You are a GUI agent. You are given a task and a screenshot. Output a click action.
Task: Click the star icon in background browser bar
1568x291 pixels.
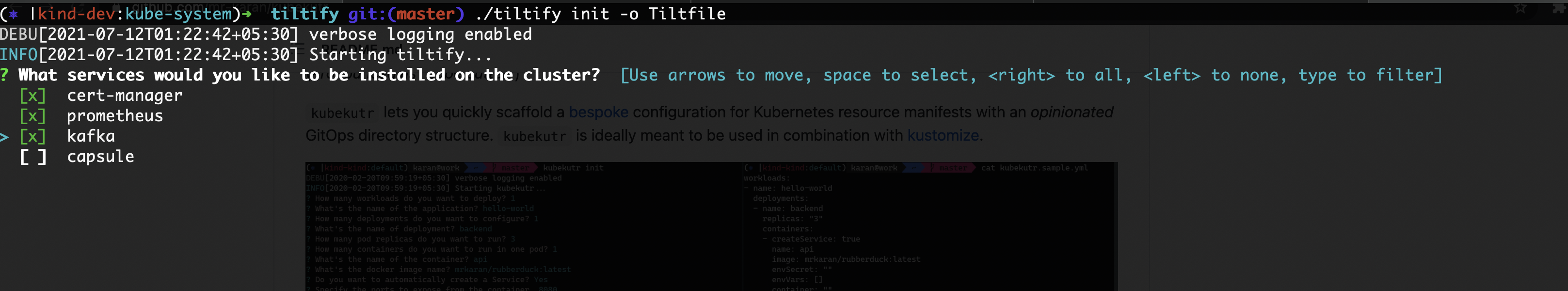[x=1520, y=9]
